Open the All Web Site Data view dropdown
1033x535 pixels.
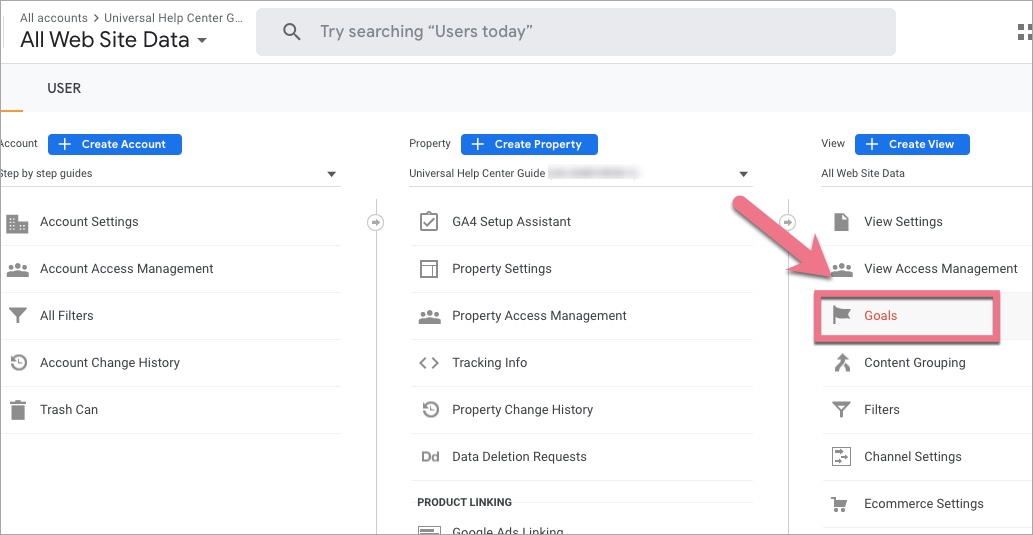click(926, 174)
